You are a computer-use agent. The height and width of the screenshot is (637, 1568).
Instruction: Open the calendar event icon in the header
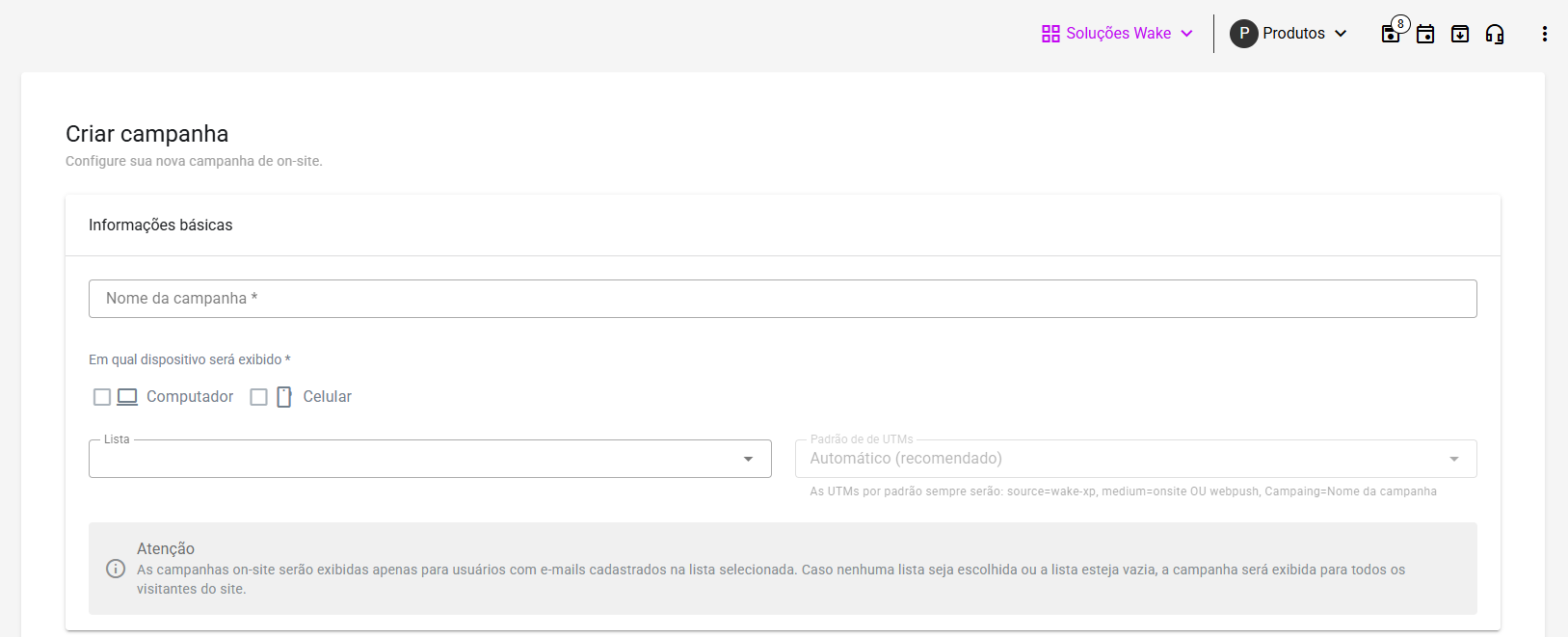(x=1425, y=34)
